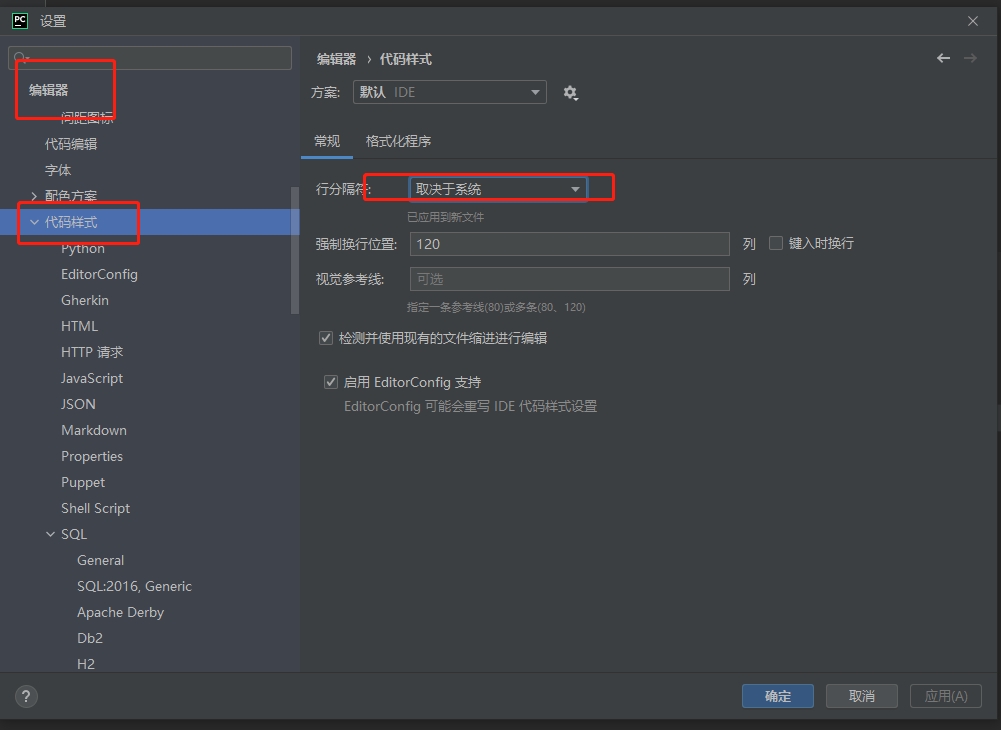
Task: Toggle 键入时换行 checkbox
Action: [776, 243]
